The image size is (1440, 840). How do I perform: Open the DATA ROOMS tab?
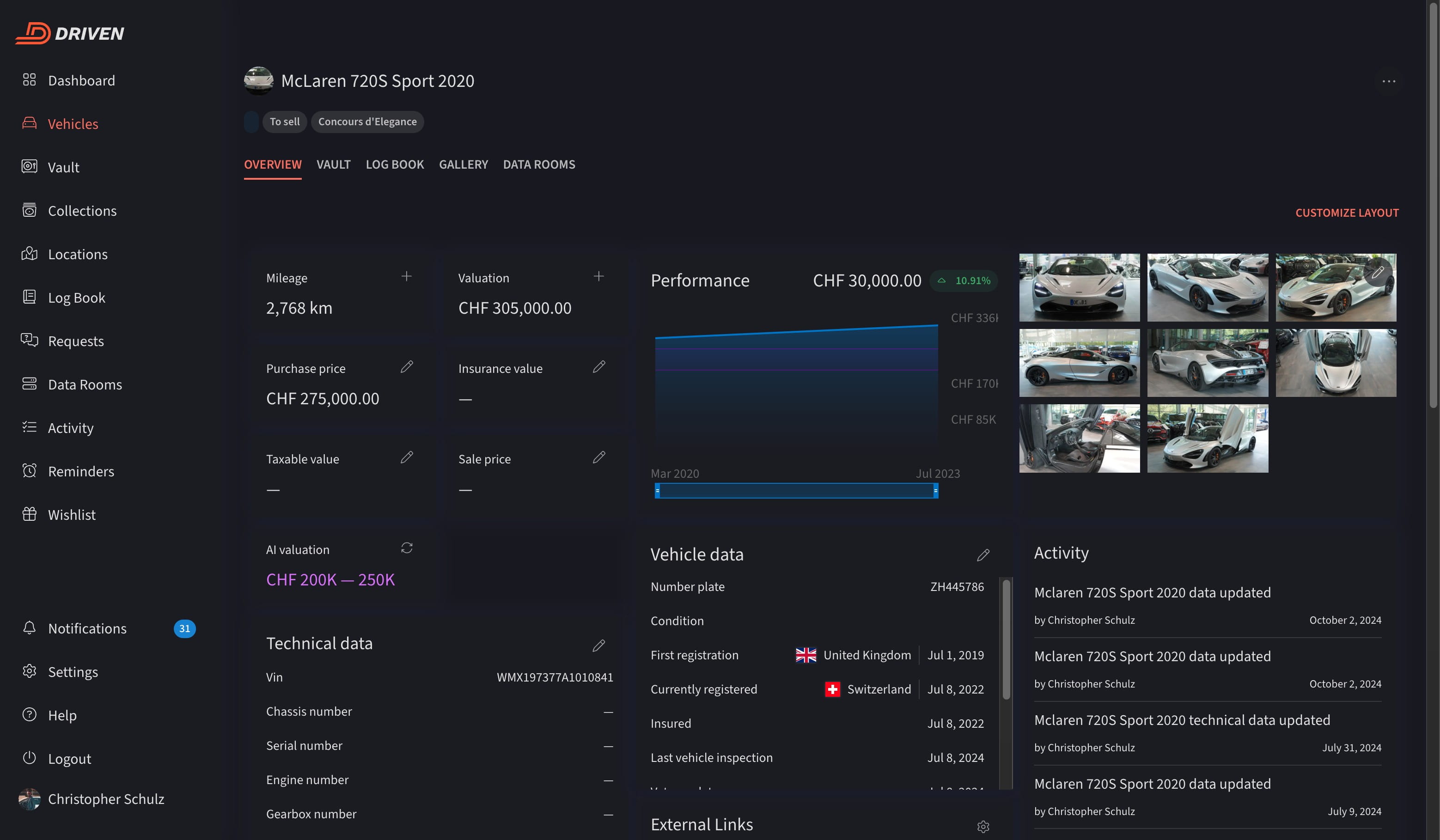pos(539,164)
